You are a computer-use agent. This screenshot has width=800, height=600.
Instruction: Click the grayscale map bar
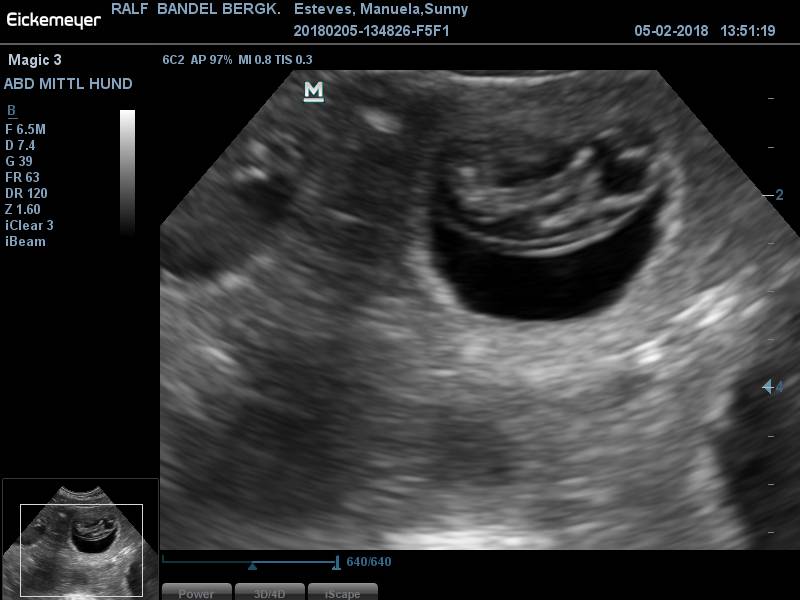[127, 172]
